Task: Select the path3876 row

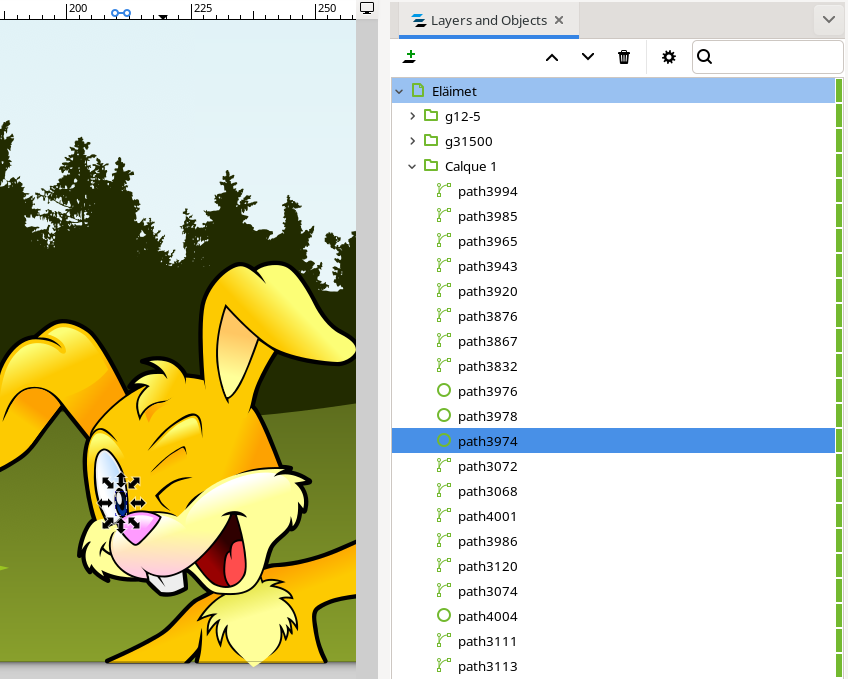Action: [x=613, y=316]
